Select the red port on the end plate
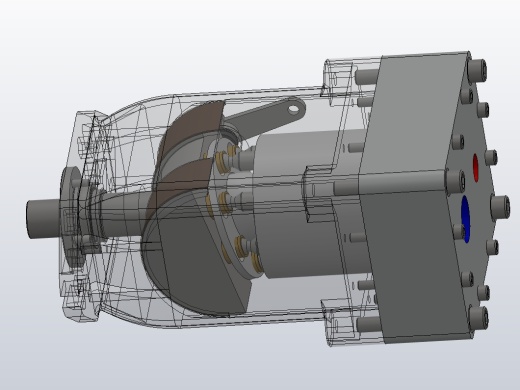Viewport: 520px width, 390px height. point(476,168)
